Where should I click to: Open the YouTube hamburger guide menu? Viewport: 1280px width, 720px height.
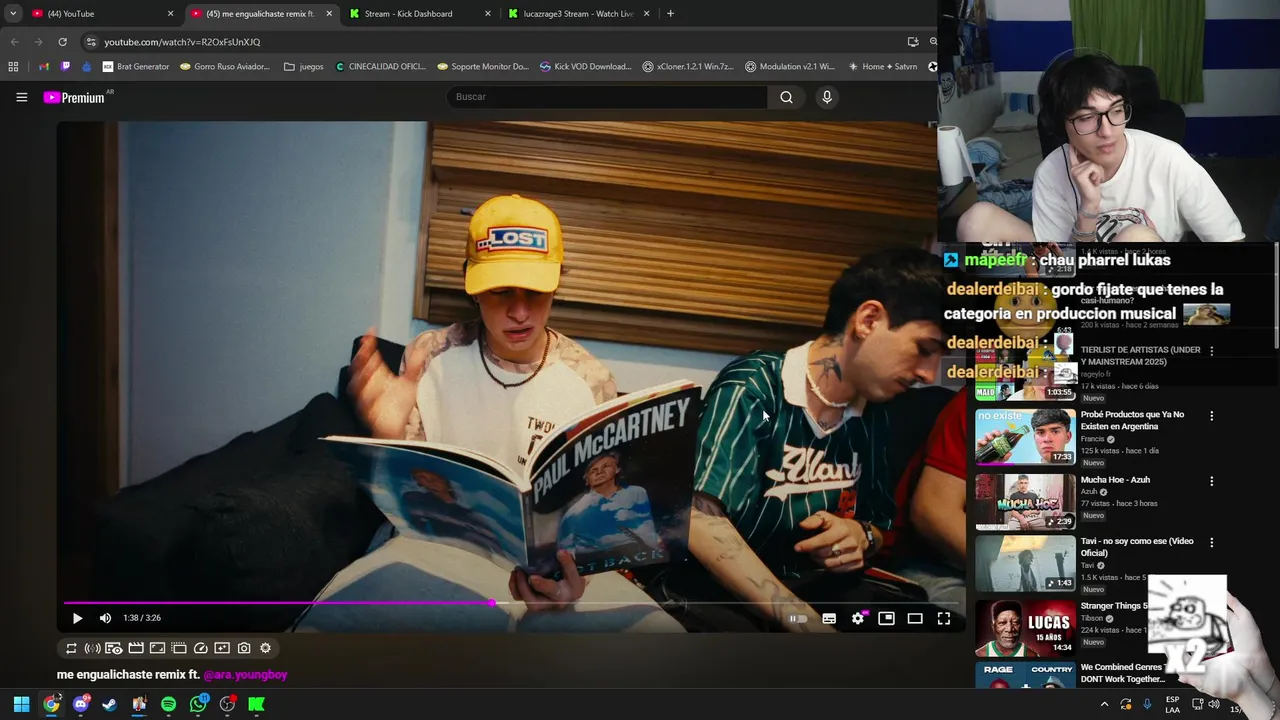(x=21, y=97)
